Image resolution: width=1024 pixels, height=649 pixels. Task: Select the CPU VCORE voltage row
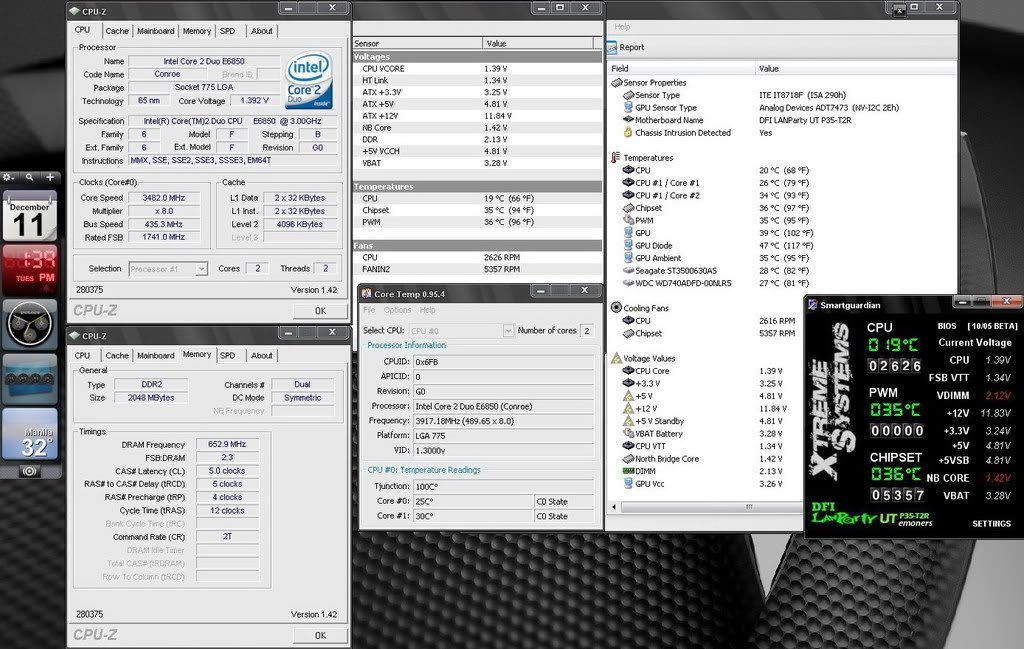[x=477, y=69]
